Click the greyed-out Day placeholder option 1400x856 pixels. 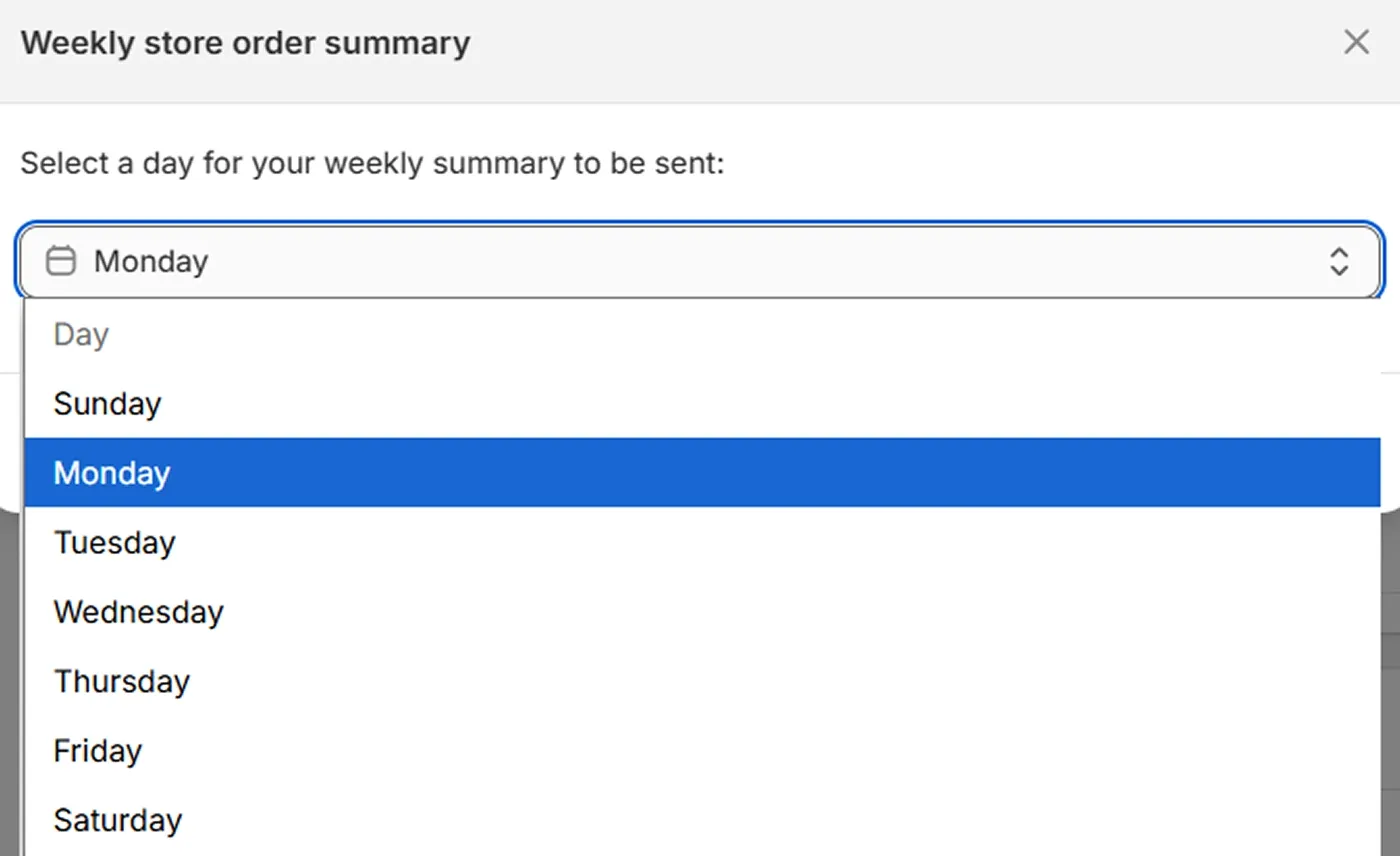coord(80,334)
